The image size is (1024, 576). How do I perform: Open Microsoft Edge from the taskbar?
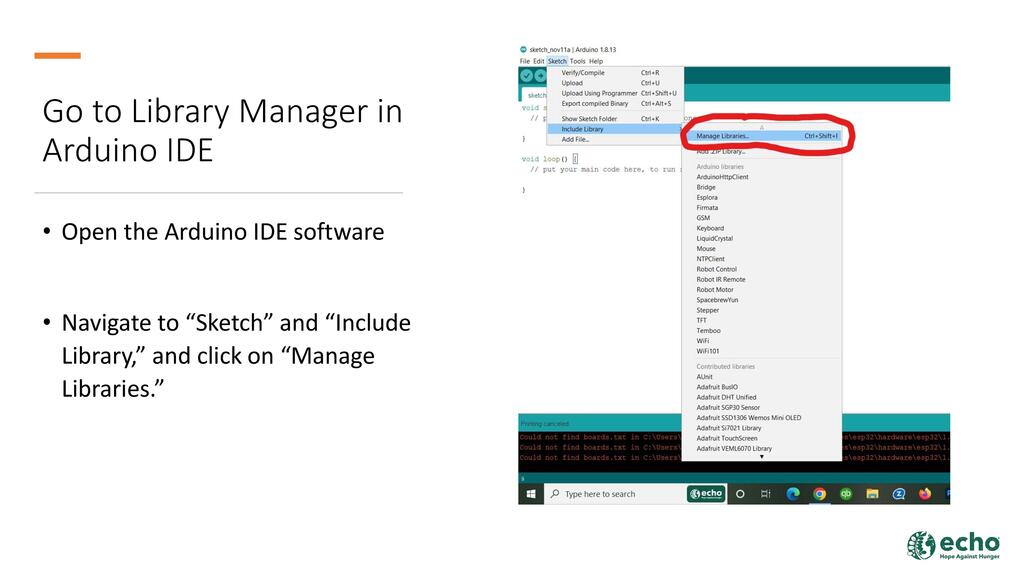[793, 494]
